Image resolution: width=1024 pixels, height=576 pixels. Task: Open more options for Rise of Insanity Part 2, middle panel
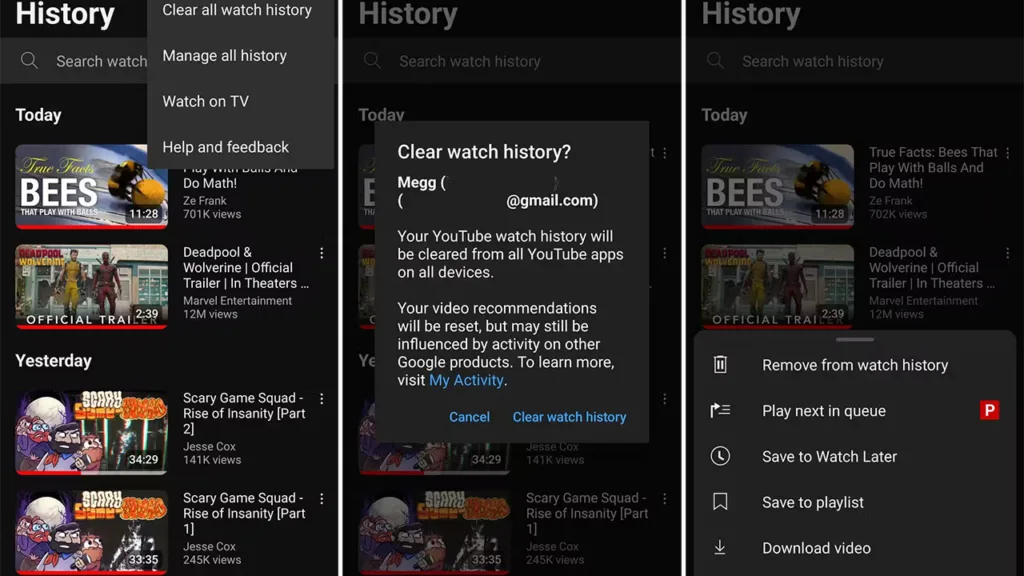click(x=665, y=399)
